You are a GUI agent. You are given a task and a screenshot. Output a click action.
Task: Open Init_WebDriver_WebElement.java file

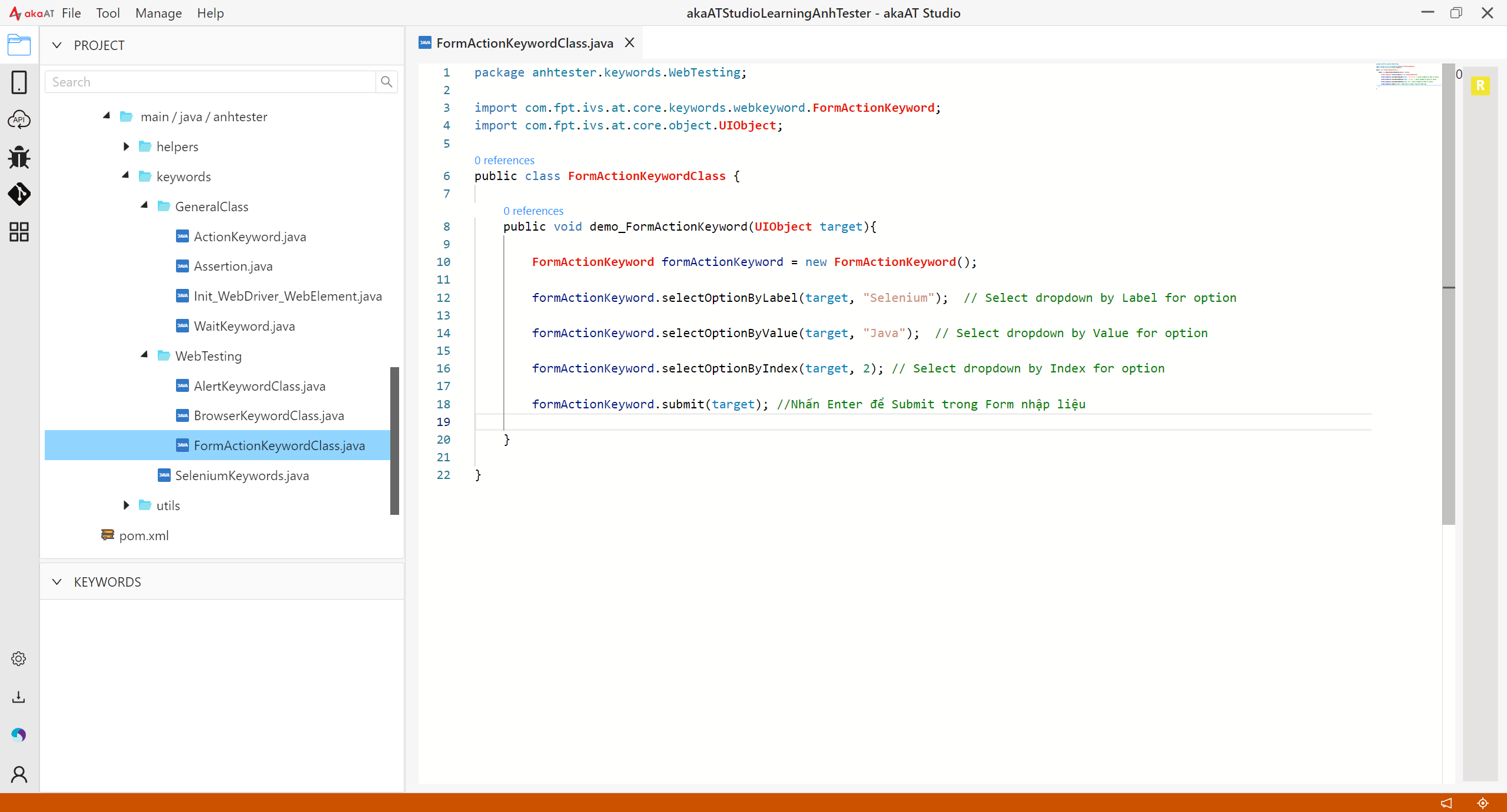288,296
